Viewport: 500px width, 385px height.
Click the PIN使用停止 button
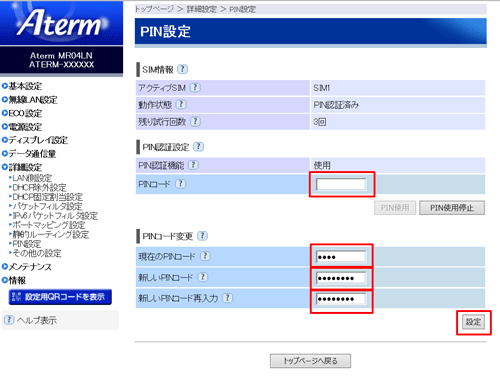coord(452,208)
